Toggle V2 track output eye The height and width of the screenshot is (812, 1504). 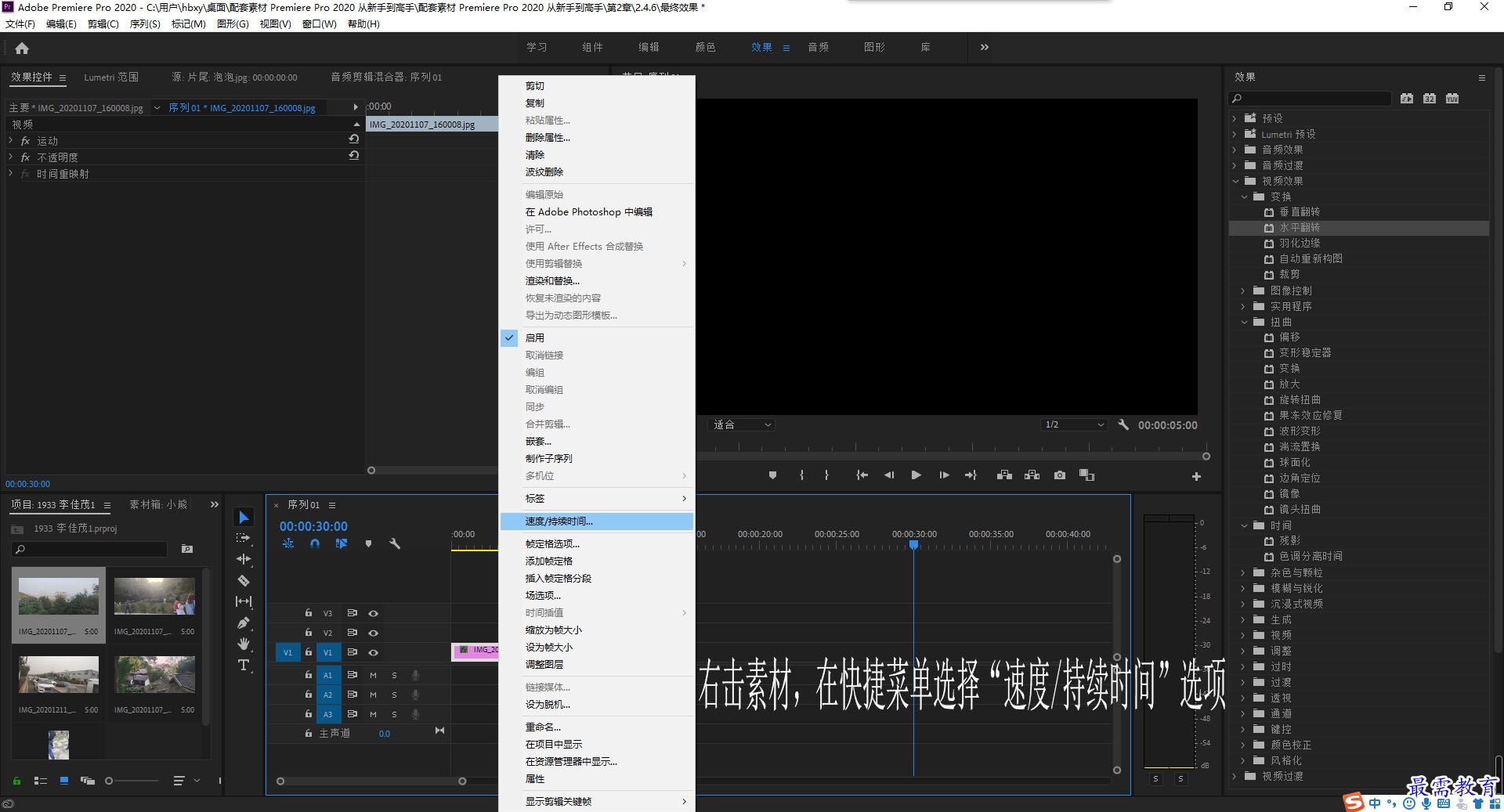pos(374,633)
